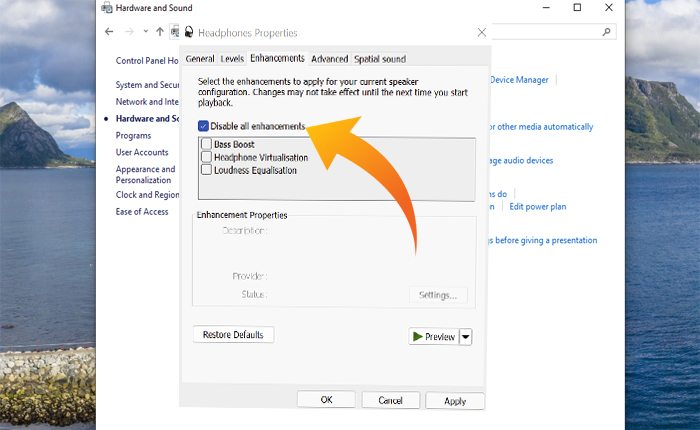Viewport: 700px width, 430px height.
Task: Expand the recent locations chevron
Action: [x=146, y=32]
